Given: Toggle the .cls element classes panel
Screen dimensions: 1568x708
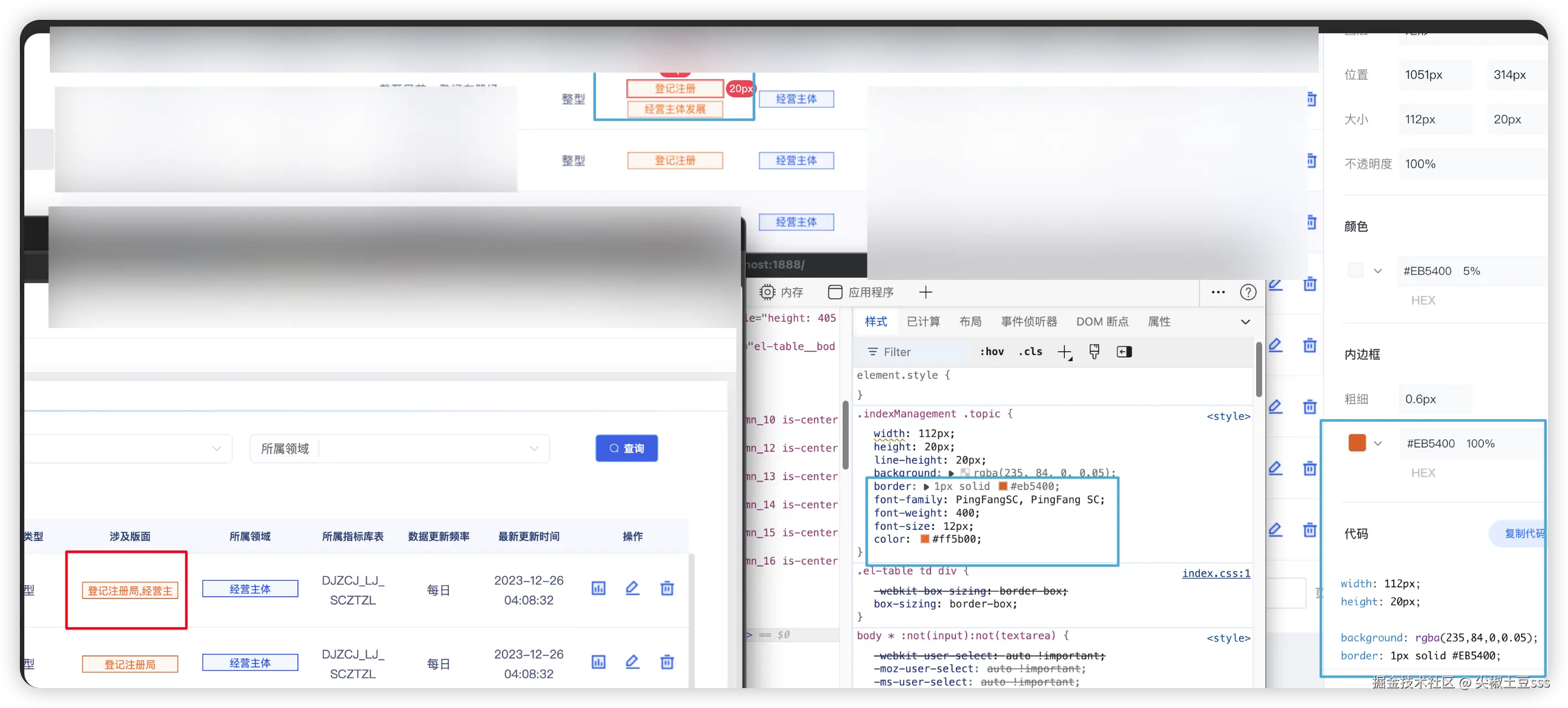Looking at the screenshot, I should (1030, 352).
